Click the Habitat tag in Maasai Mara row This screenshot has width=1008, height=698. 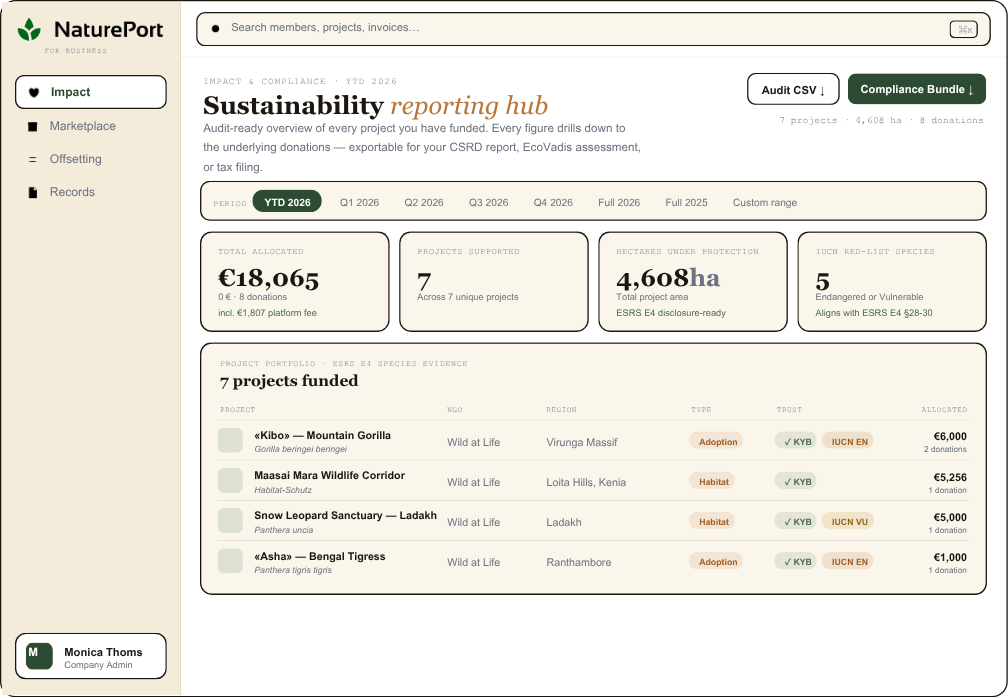(x=712, y=481)
